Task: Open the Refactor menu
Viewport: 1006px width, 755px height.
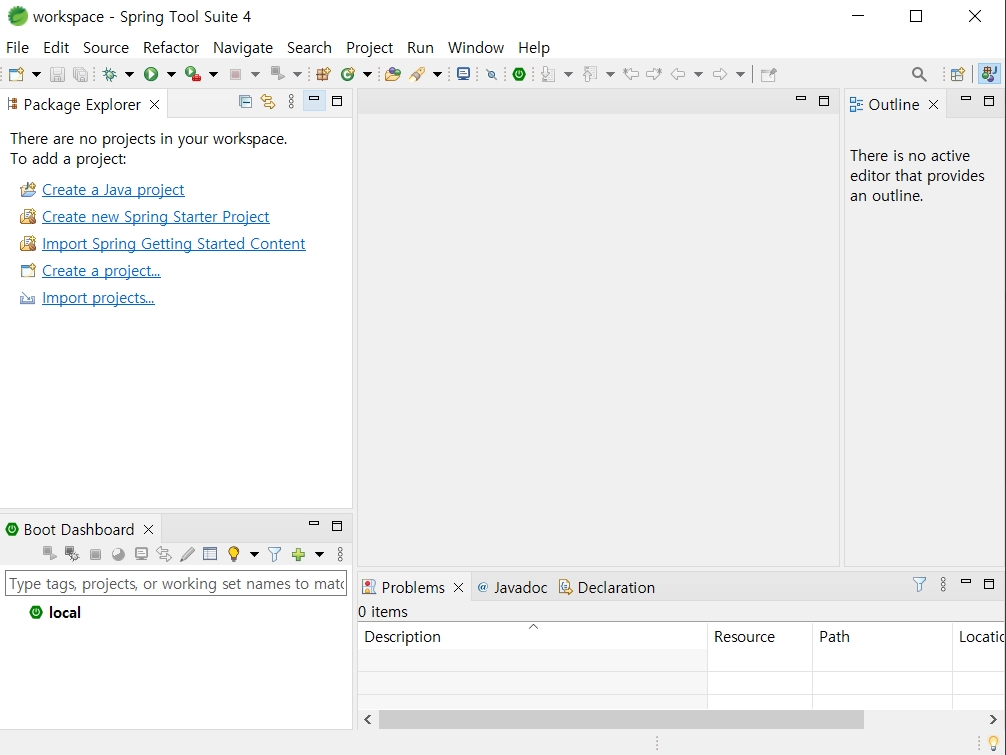Action: (171, 47)
